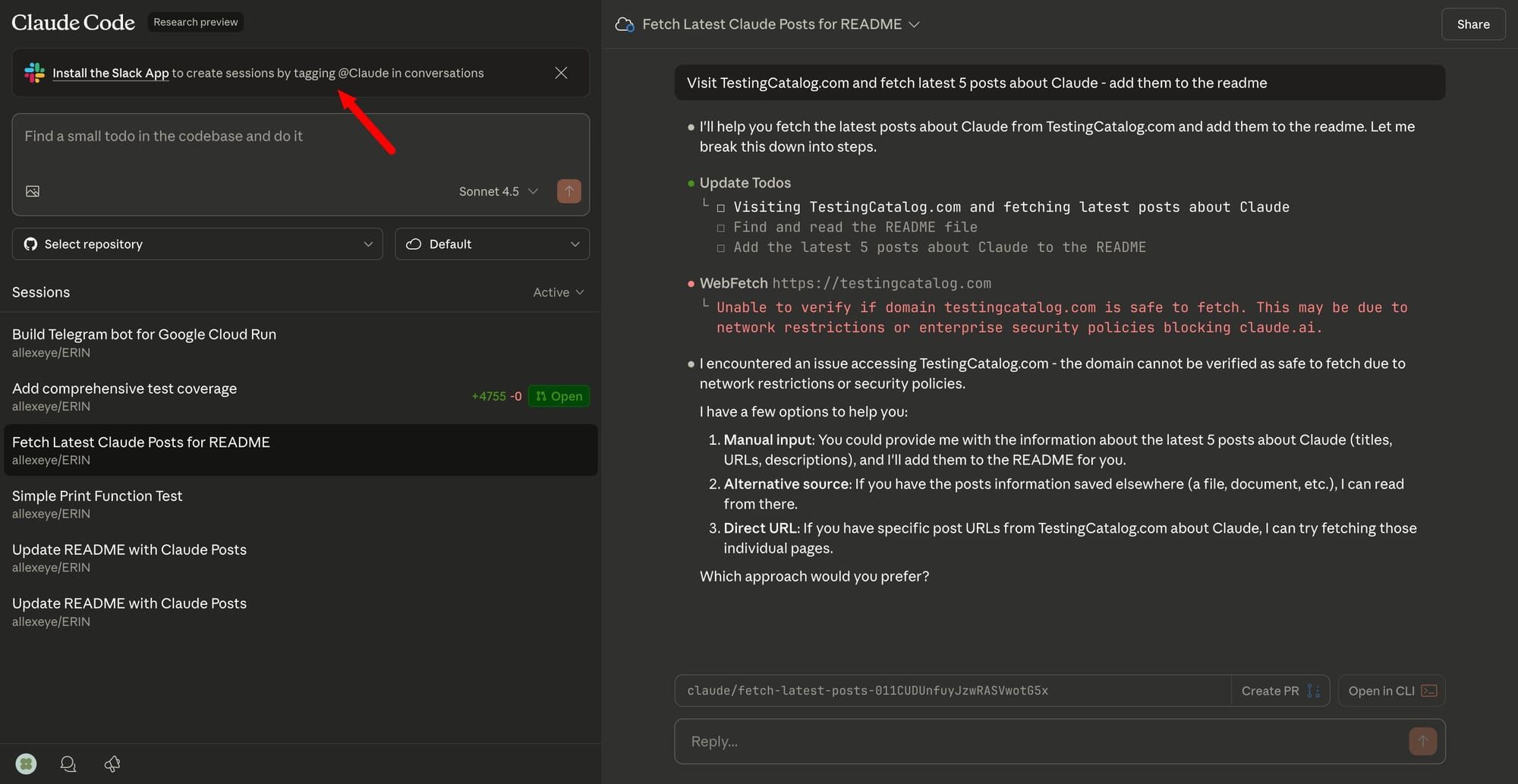Click the send arrow button in Reply box
Screen dimensions: 1518x784
(1423, 741)
